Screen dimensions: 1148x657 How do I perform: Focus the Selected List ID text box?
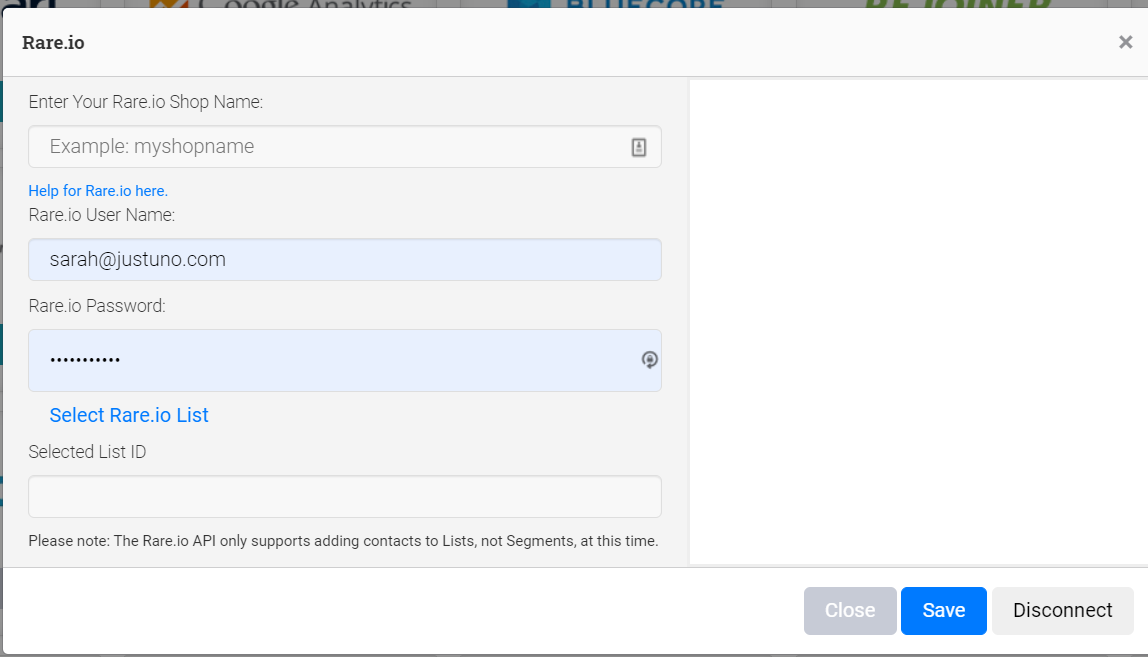(344, 497)
